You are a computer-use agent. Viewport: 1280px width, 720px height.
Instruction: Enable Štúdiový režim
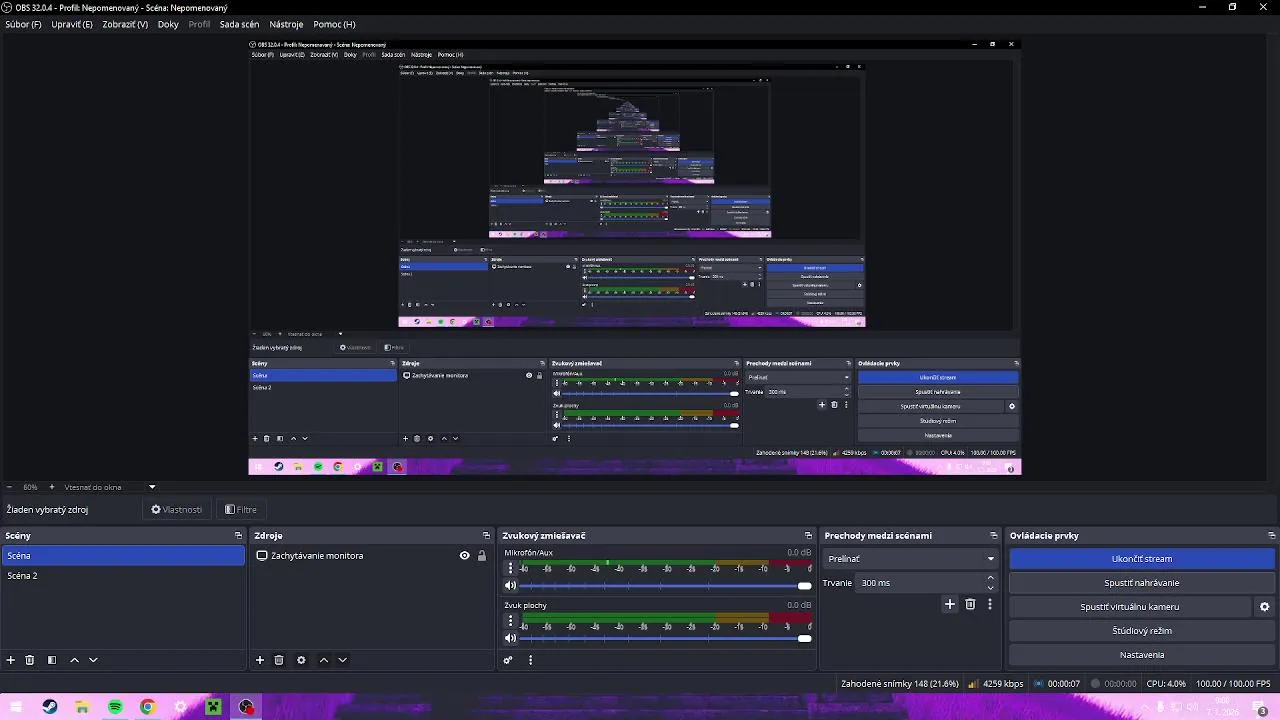[x=1142, y=631]
